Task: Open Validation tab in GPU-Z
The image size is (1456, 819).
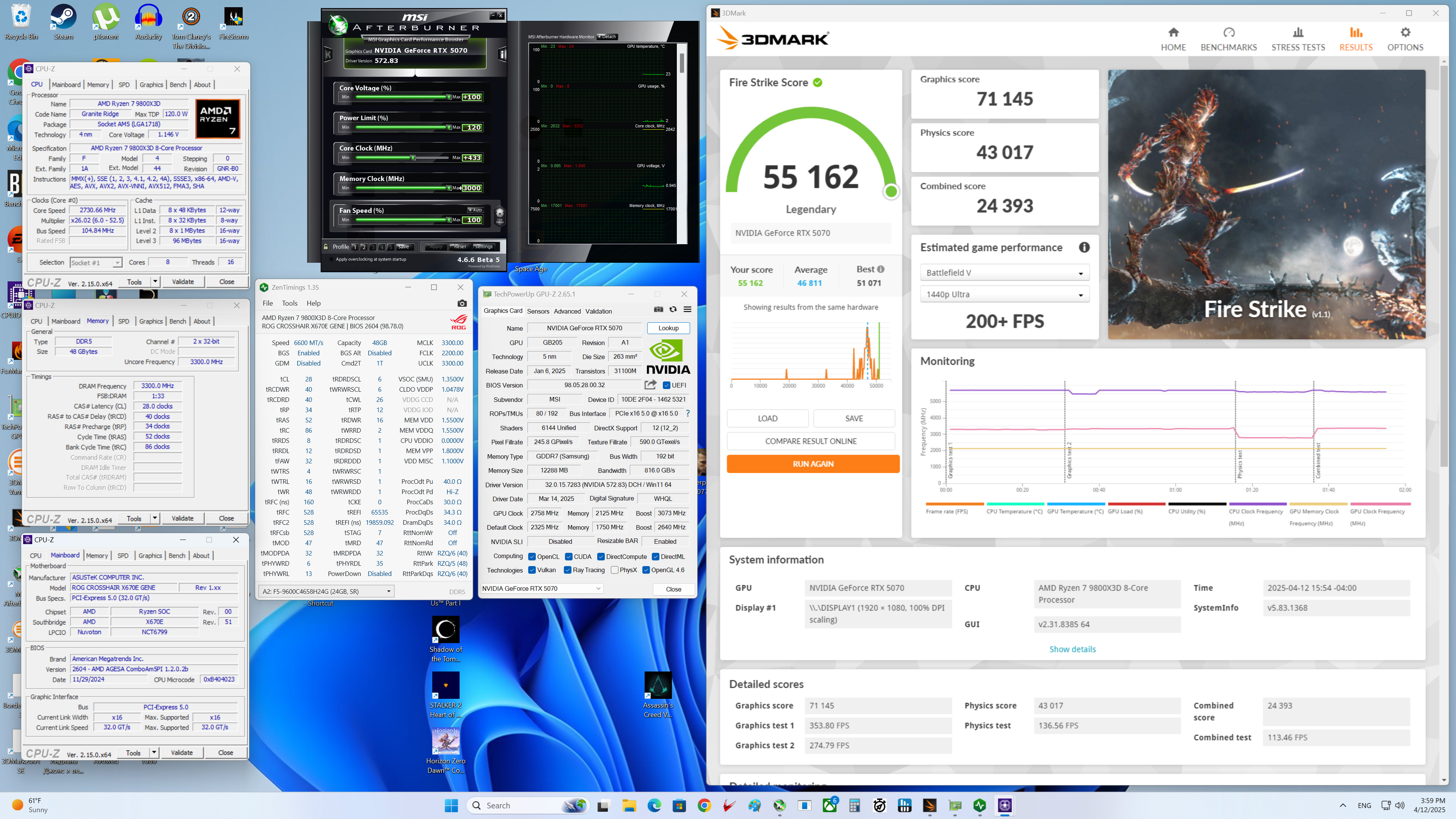Action: [598, 311]
